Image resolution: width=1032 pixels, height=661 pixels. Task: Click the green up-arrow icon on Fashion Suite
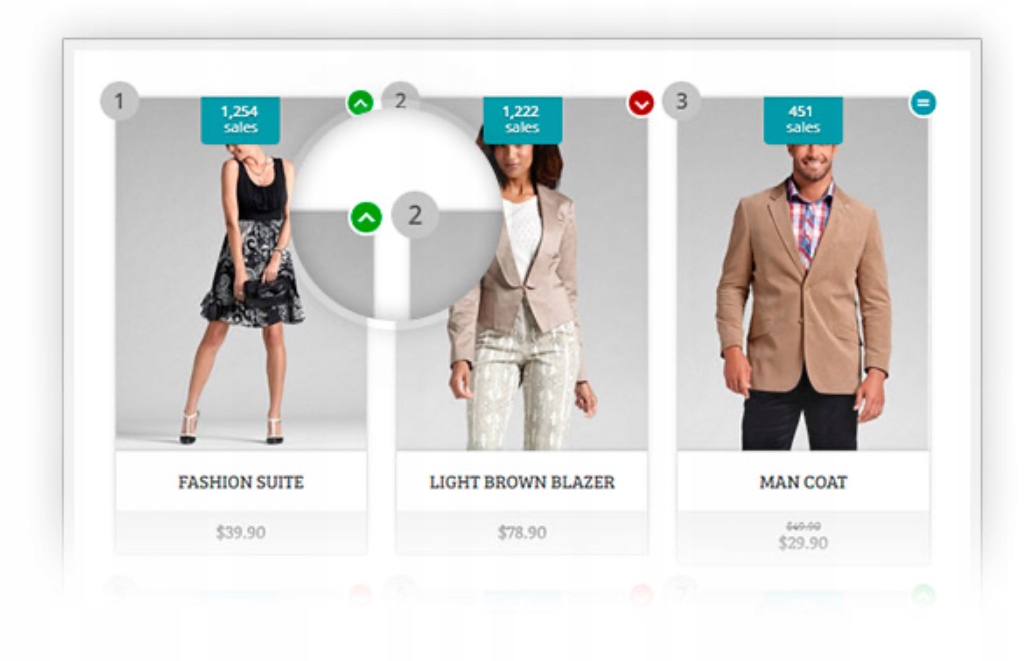[360, 103]
